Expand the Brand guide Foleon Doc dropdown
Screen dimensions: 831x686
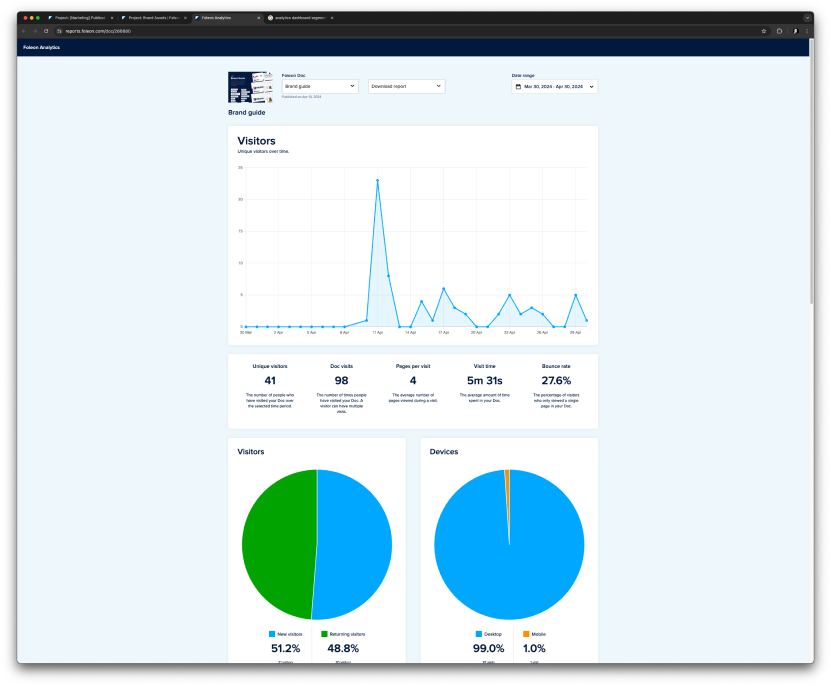point(319,86)
